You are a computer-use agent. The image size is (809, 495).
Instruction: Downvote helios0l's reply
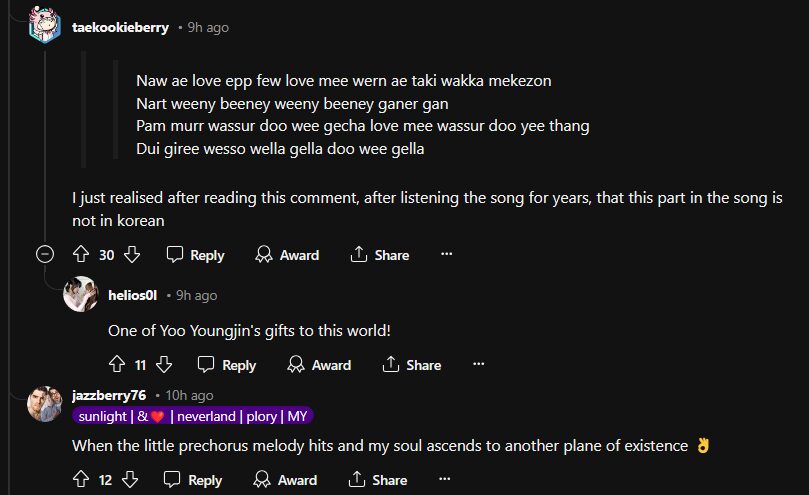coord(164,365)
